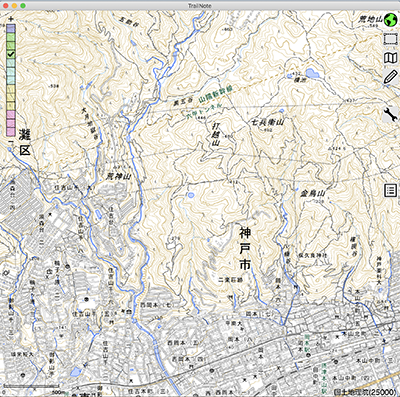Click the blue 横池 pond on map
The image size is (400, 397).
[311, 73]
